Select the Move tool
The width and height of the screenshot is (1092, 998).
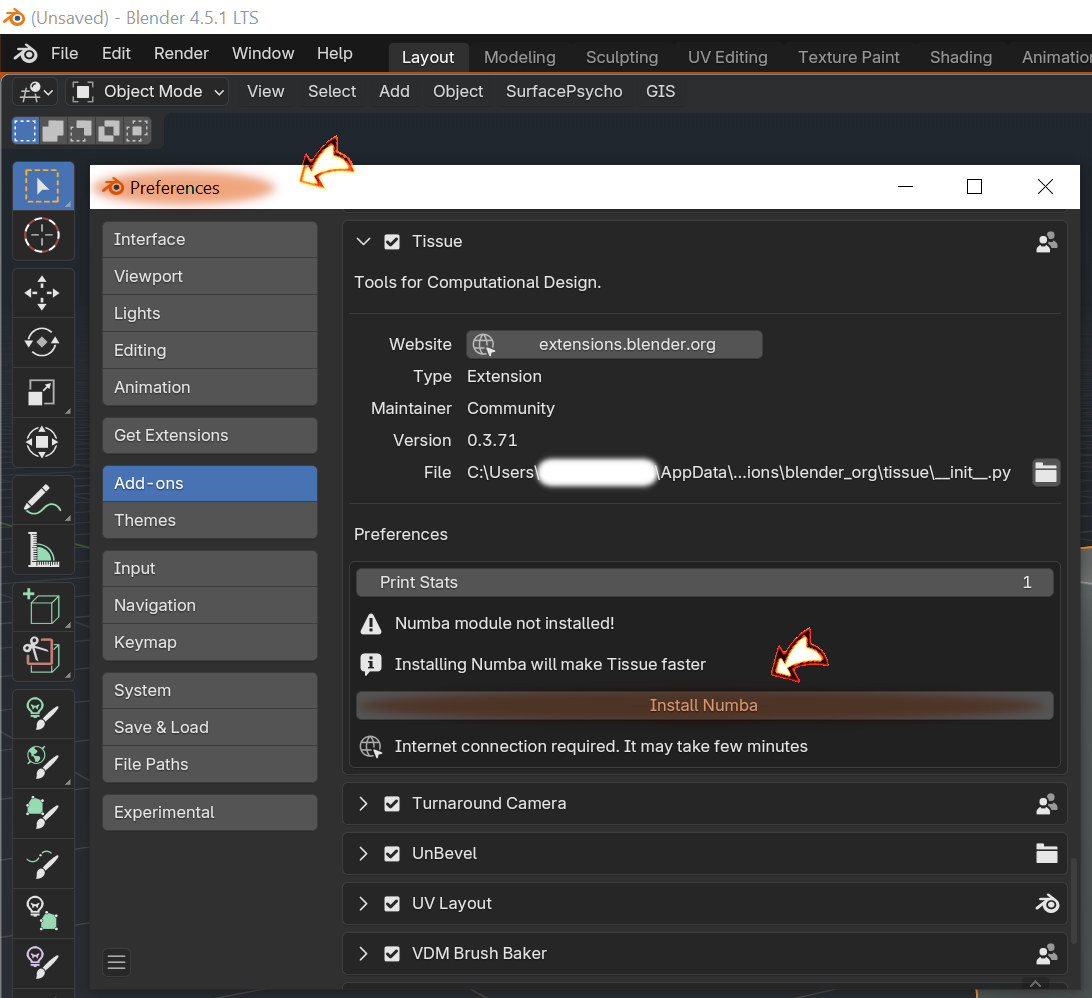pos(42,293)
